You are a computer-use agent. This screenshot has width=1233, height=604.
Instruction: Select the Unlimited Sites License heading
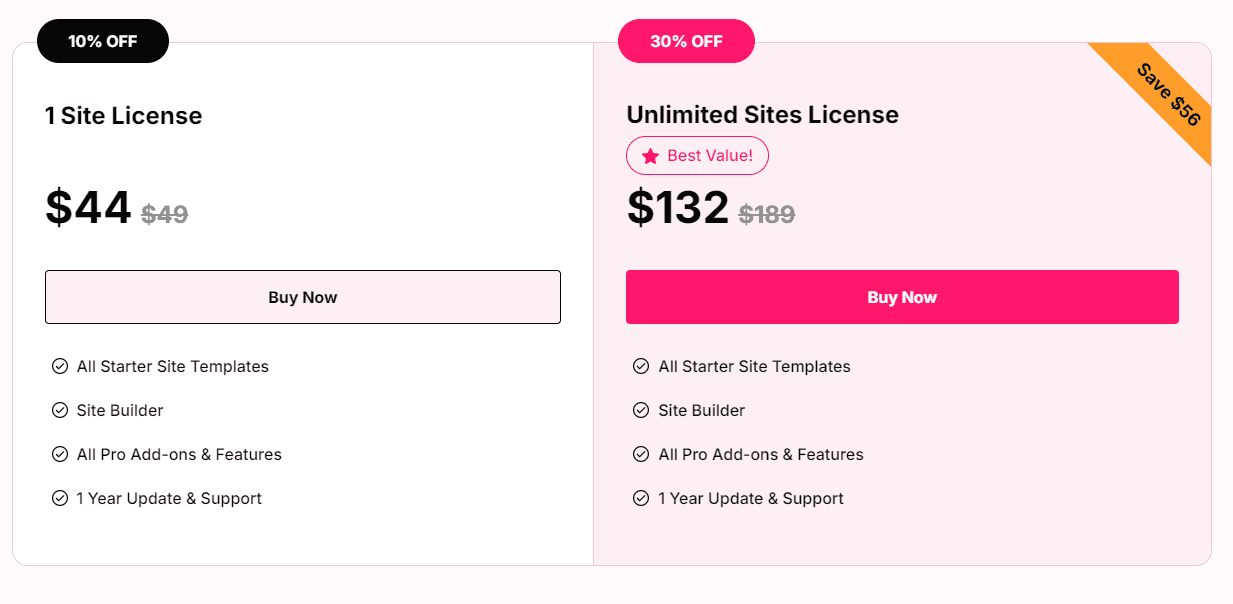(x=762, y=115)
